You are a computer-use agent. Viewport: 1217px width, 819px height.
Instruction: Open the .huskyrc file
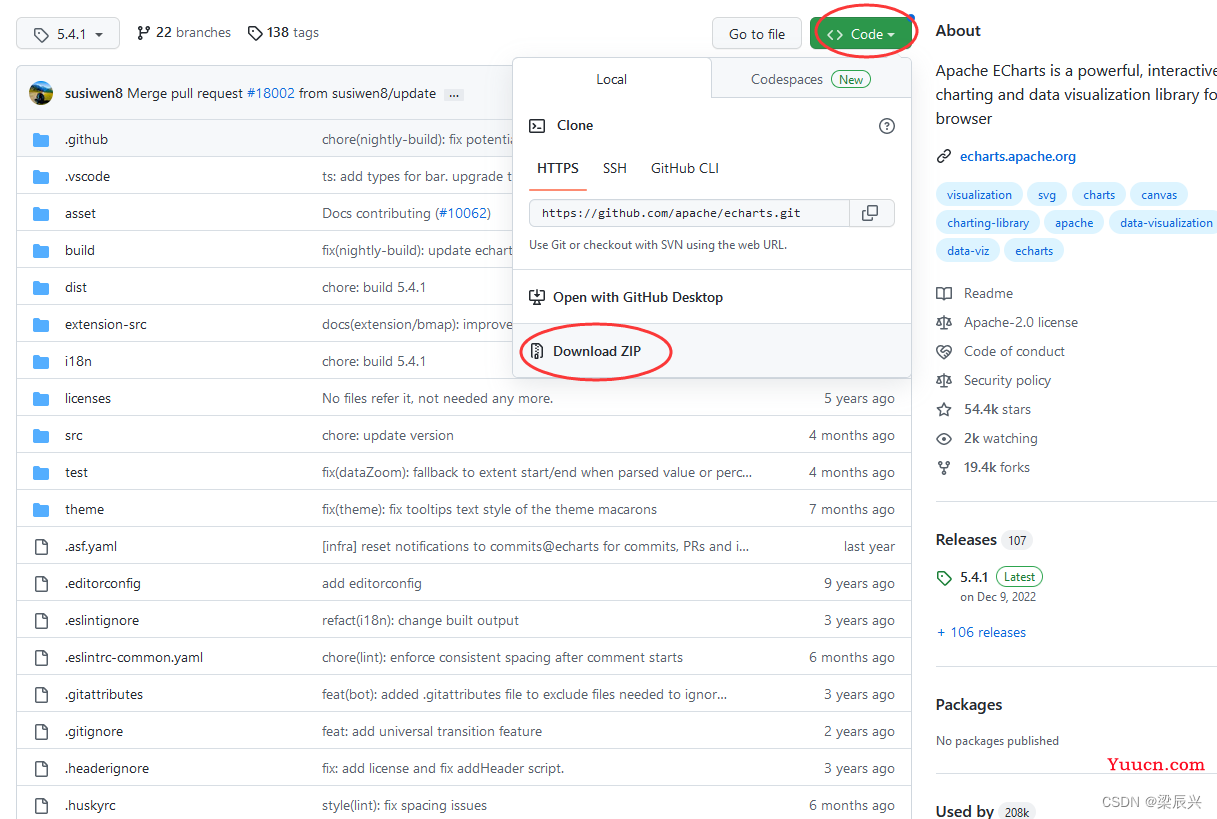pyautogui.click(x=90, y=805)
